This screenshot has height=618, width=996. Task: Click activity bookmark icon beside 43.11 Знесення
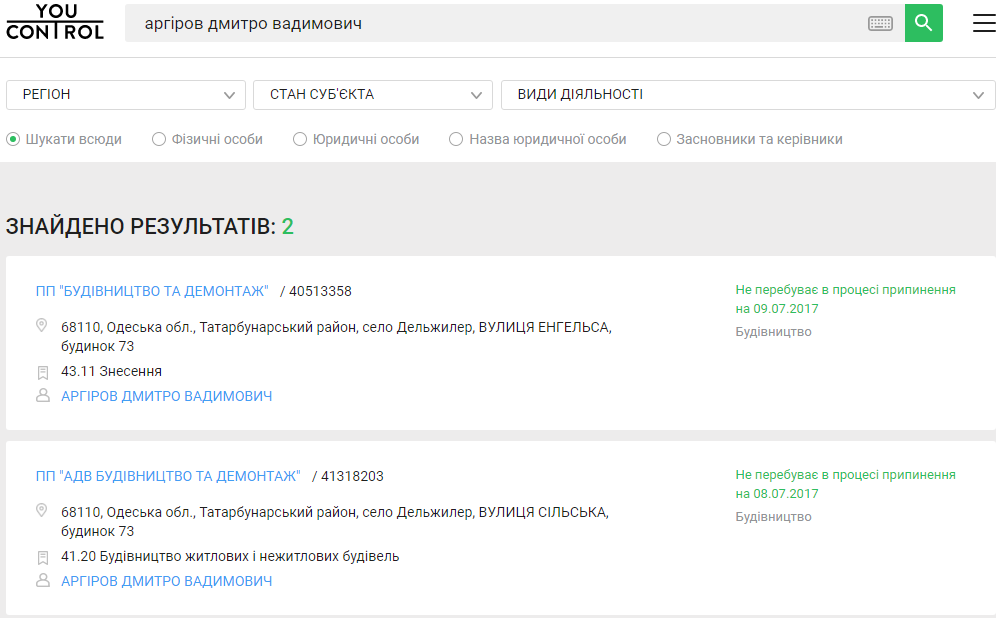coord(42,372)
